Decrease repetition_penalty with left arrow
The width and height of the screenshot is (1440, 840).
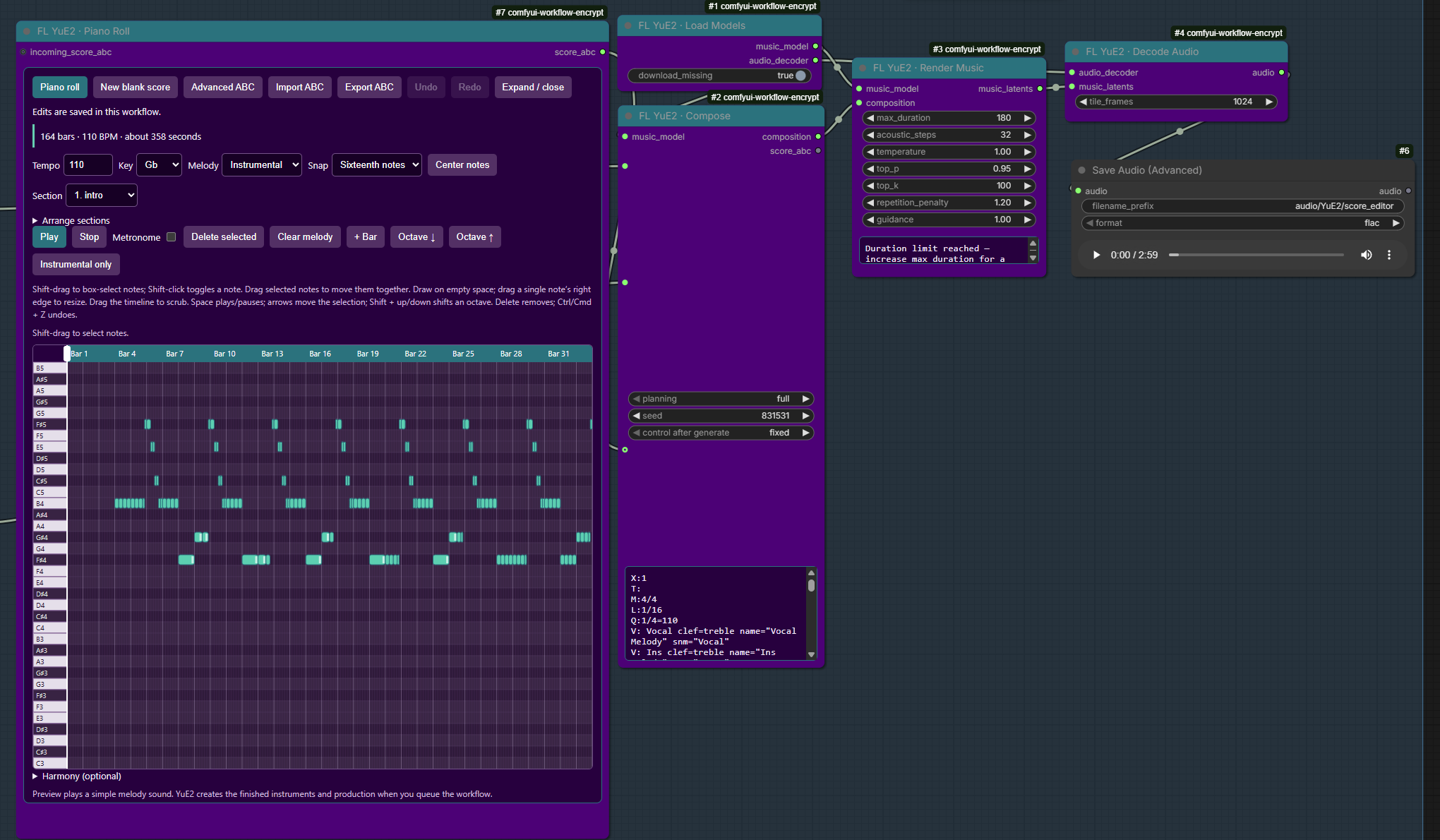click(870, 203)
